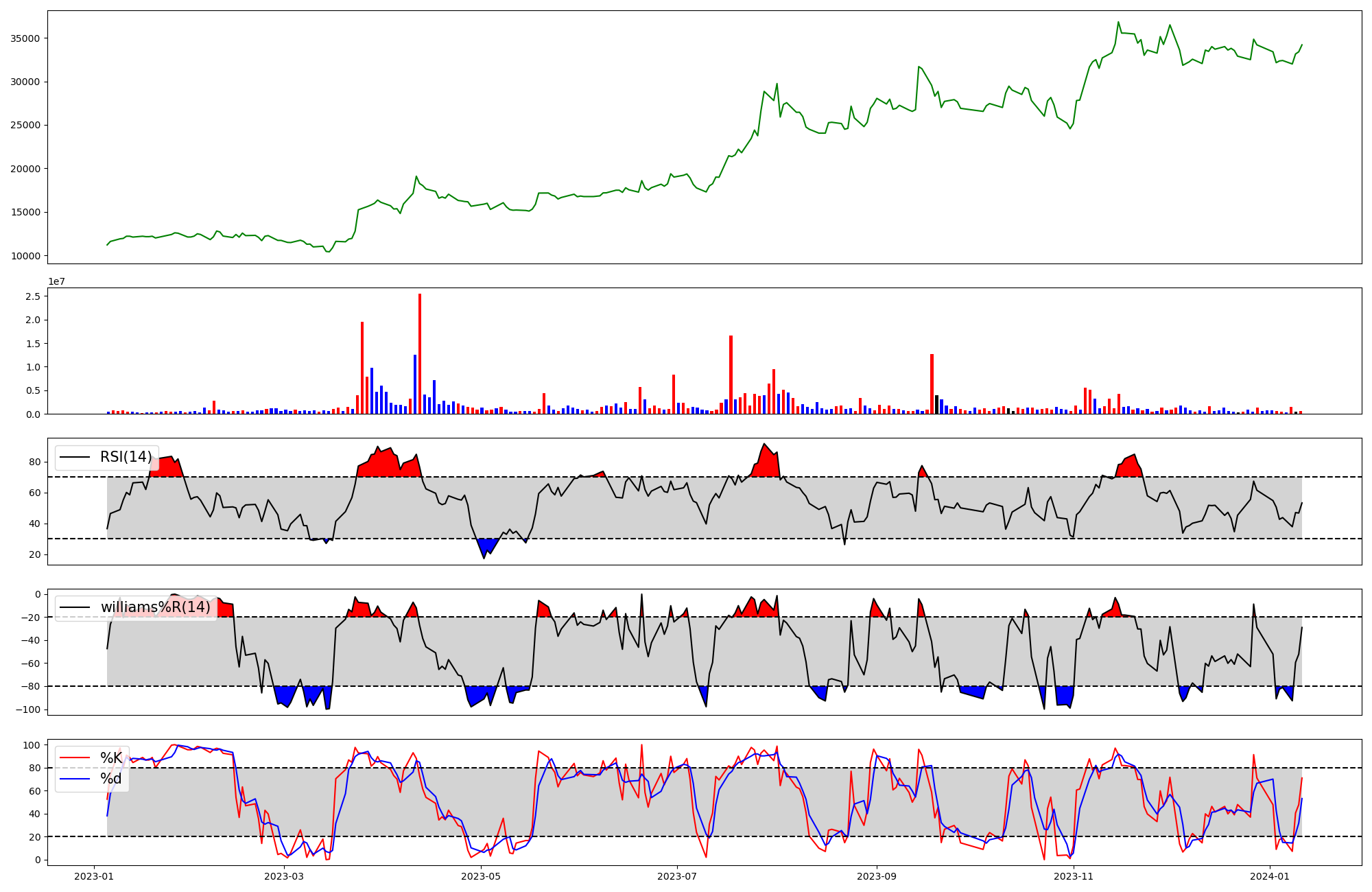
Task: Click the 10000 price axis label
Action: (25, 256)
